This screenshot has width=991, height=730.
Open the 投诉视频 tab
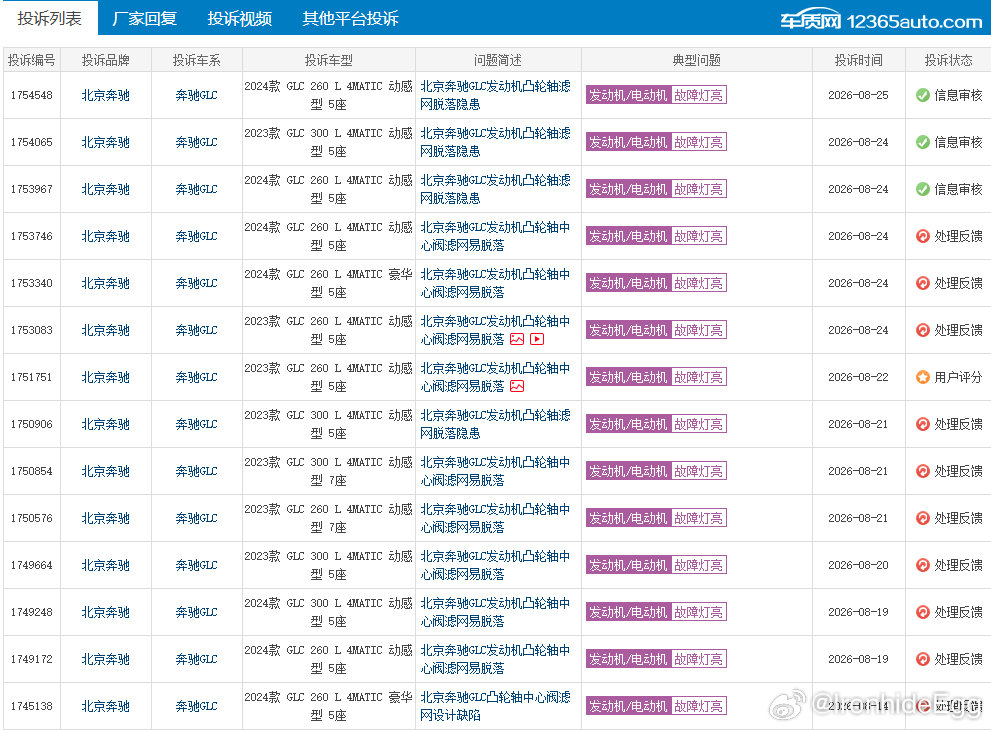click(x=240, y=18)
